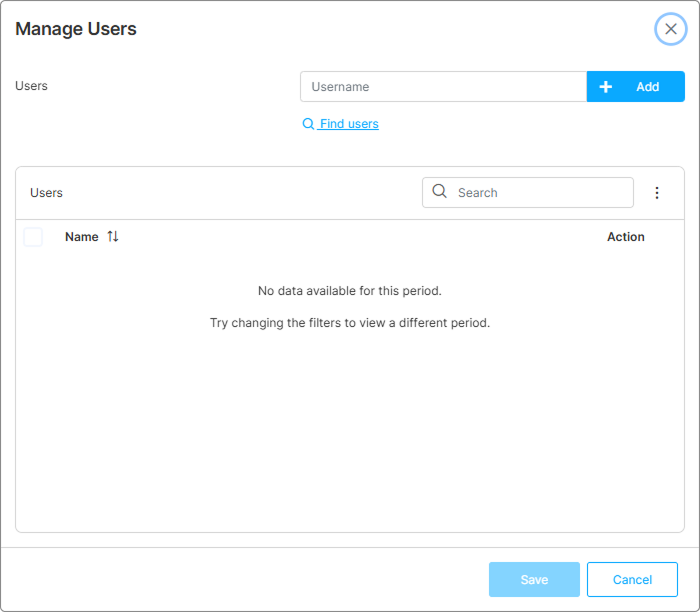This screenshot has height=612, width=700.
Task: Click the magnifier icon in the Search box
Action: click(440, 191)
